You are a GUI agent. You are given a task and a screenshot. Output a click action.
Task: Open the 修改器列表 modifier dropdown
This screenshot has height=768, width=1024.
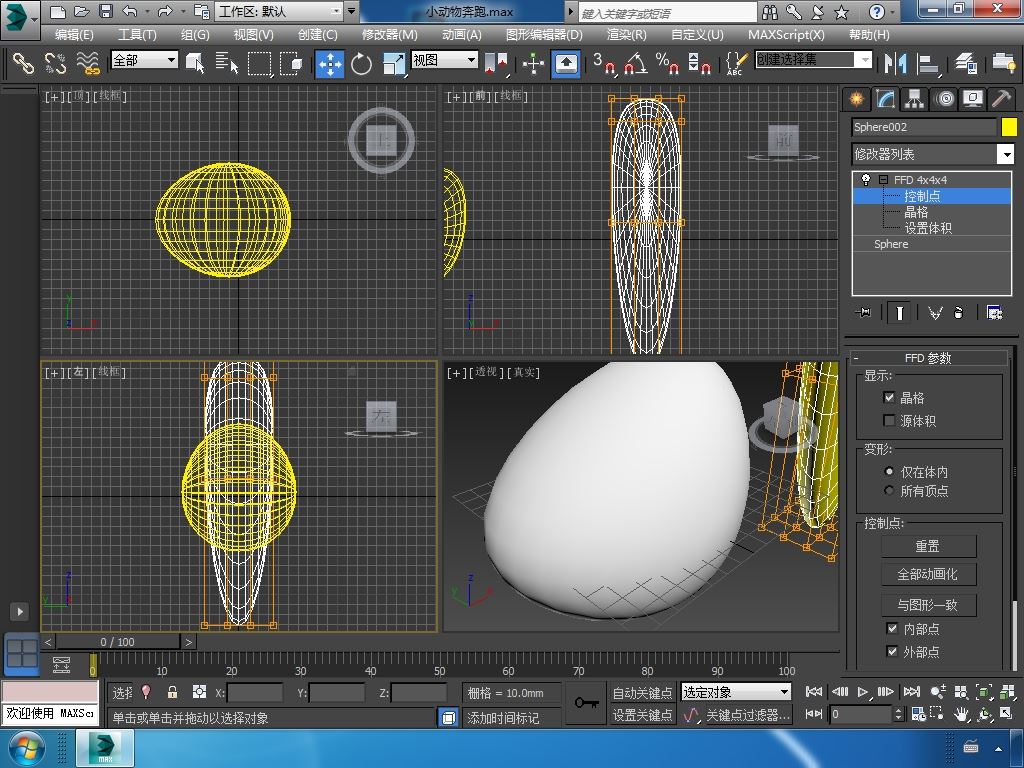point(1005,154)
